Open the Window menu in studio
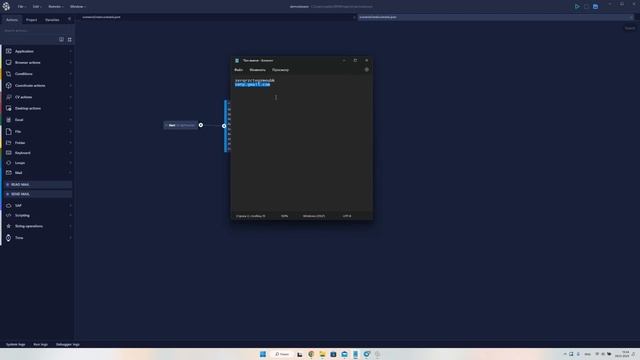Image resolution: width=640 pixels, height=360 pixels. pyautogui.click(x=77, y=7)
